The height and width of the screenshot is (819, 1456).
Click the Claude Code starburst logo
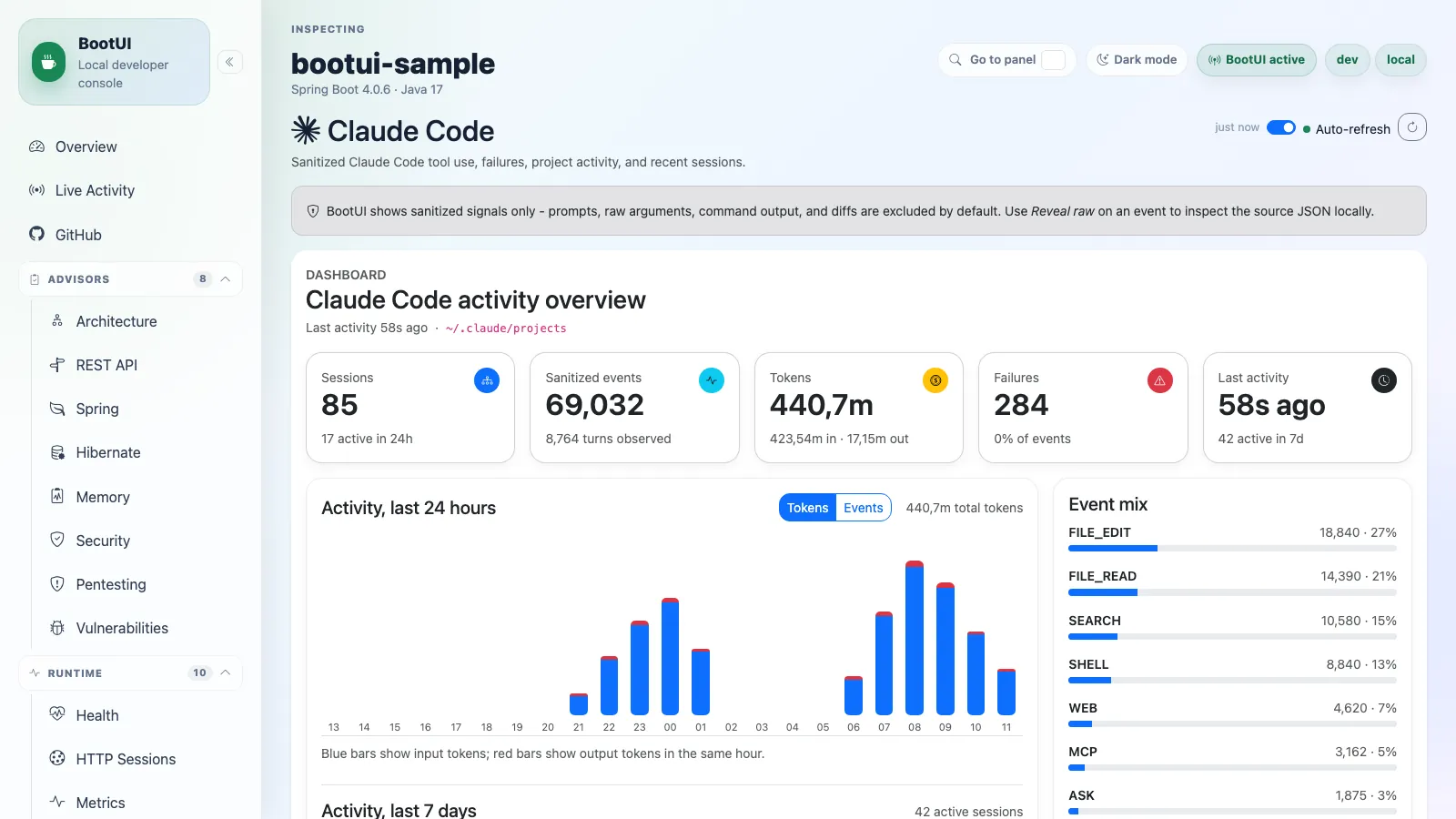[306, 130]
